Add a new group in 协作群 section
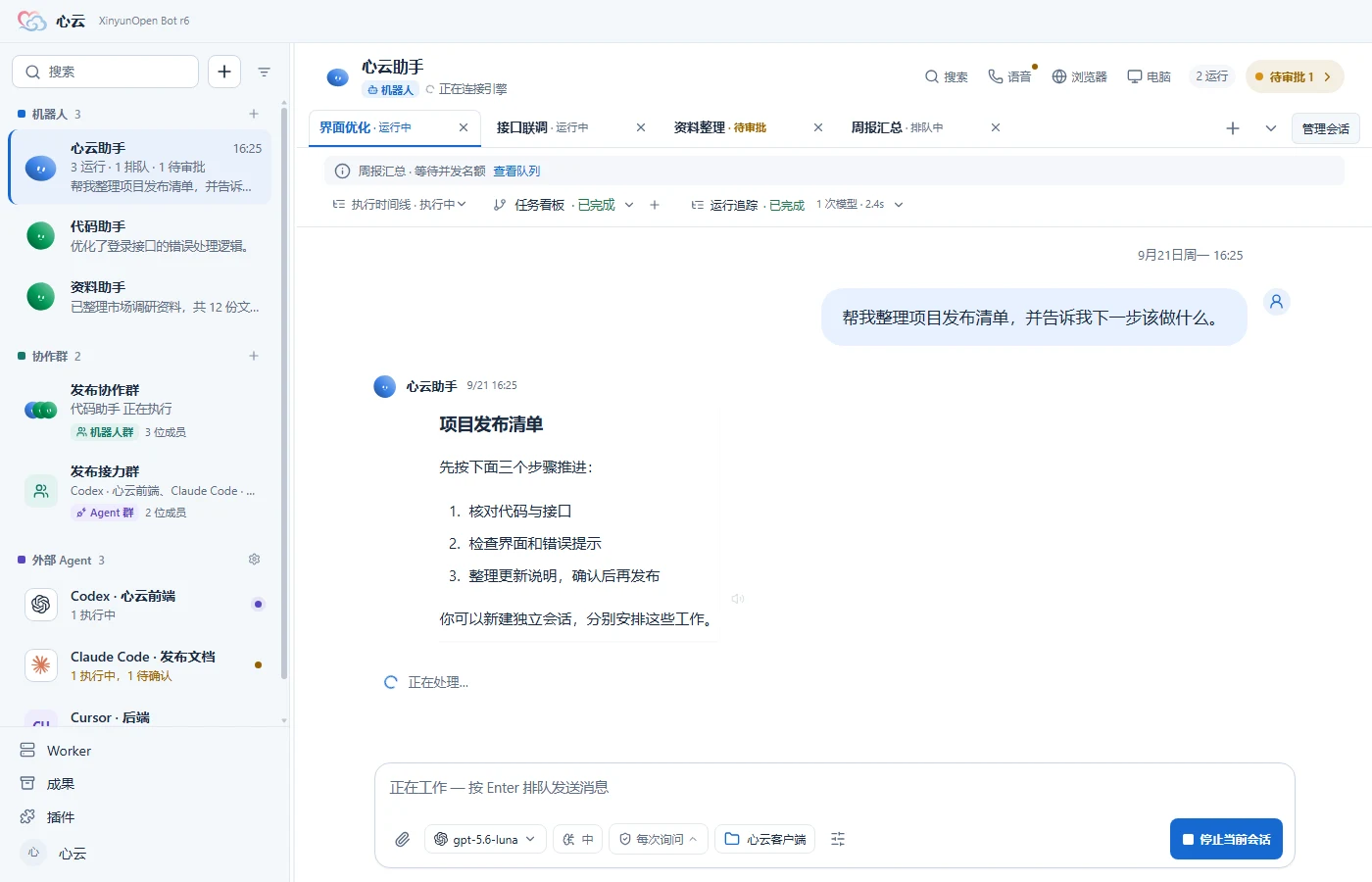 (x=254, y=356)
